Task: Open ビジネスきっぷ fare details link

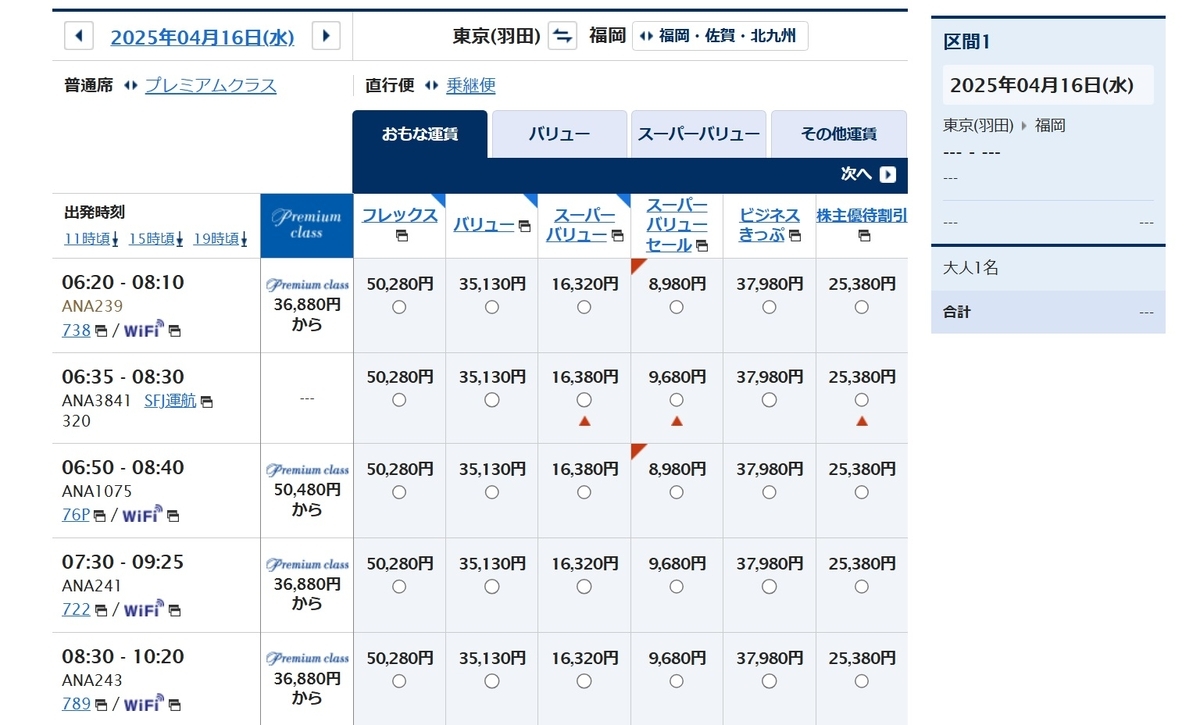Action: click(769, 225)
